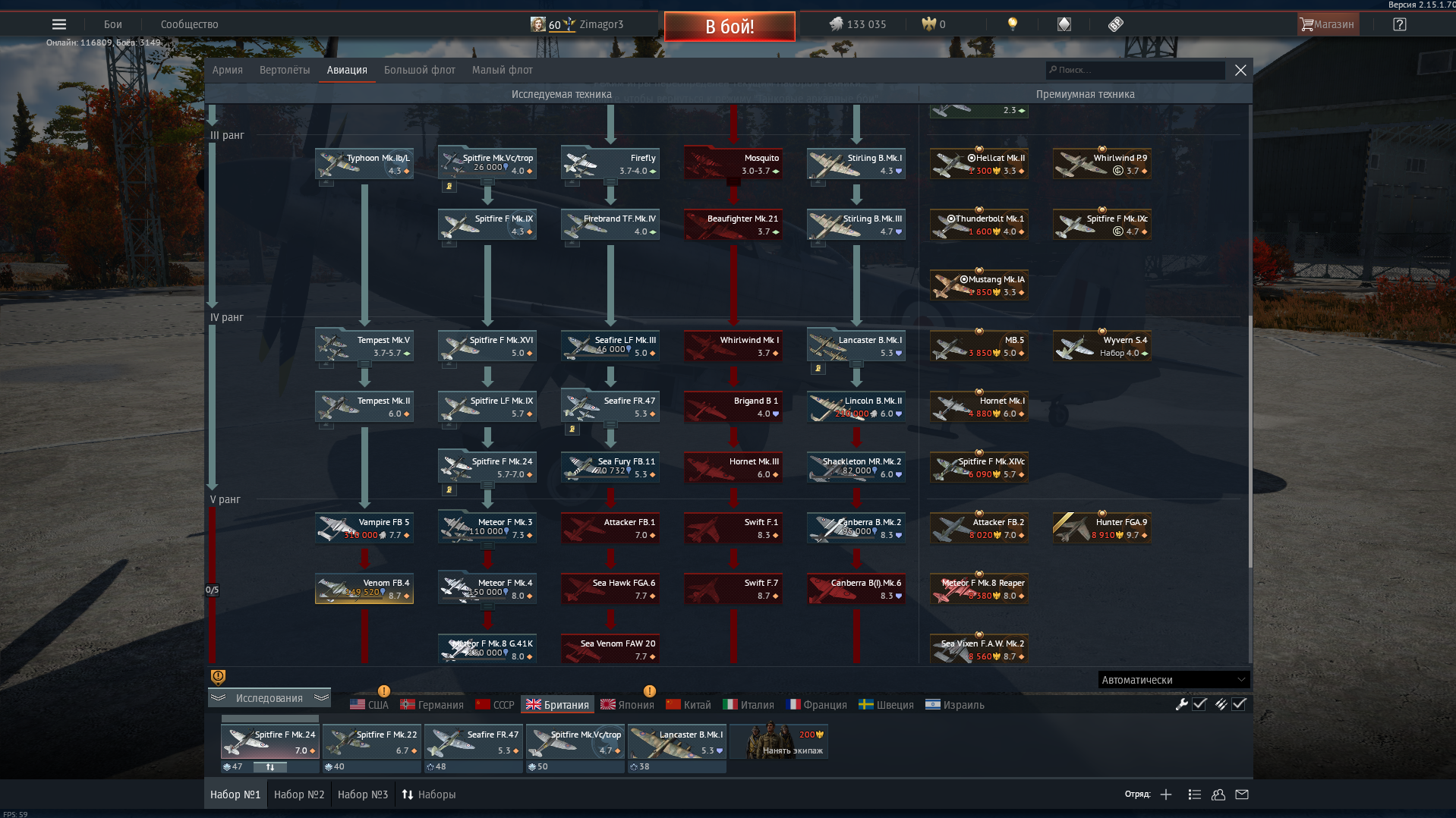Expand the Исследования panel

click(269, 698)
